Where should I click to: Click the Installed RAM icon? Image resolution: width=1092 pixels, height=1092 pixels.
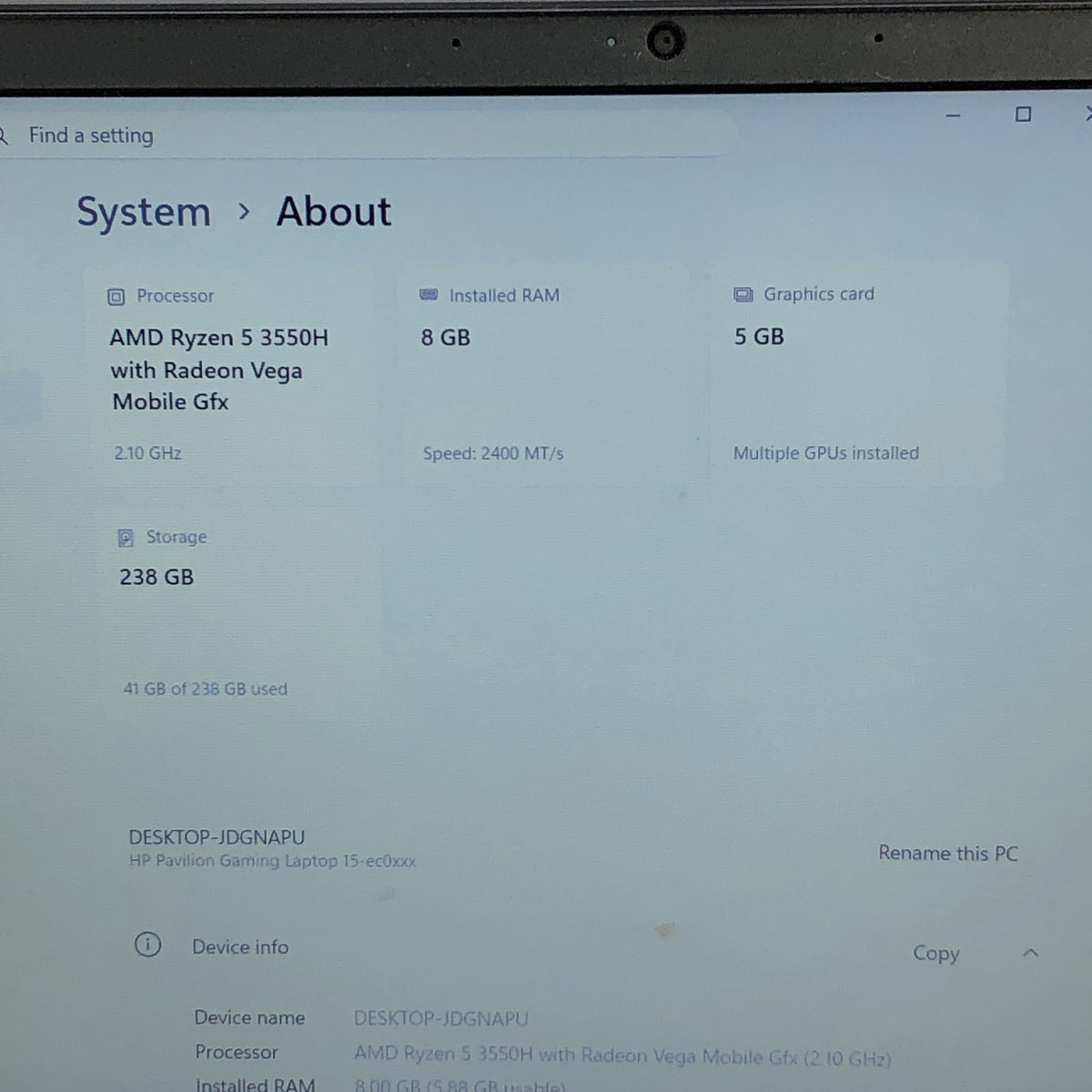[429, 295]
